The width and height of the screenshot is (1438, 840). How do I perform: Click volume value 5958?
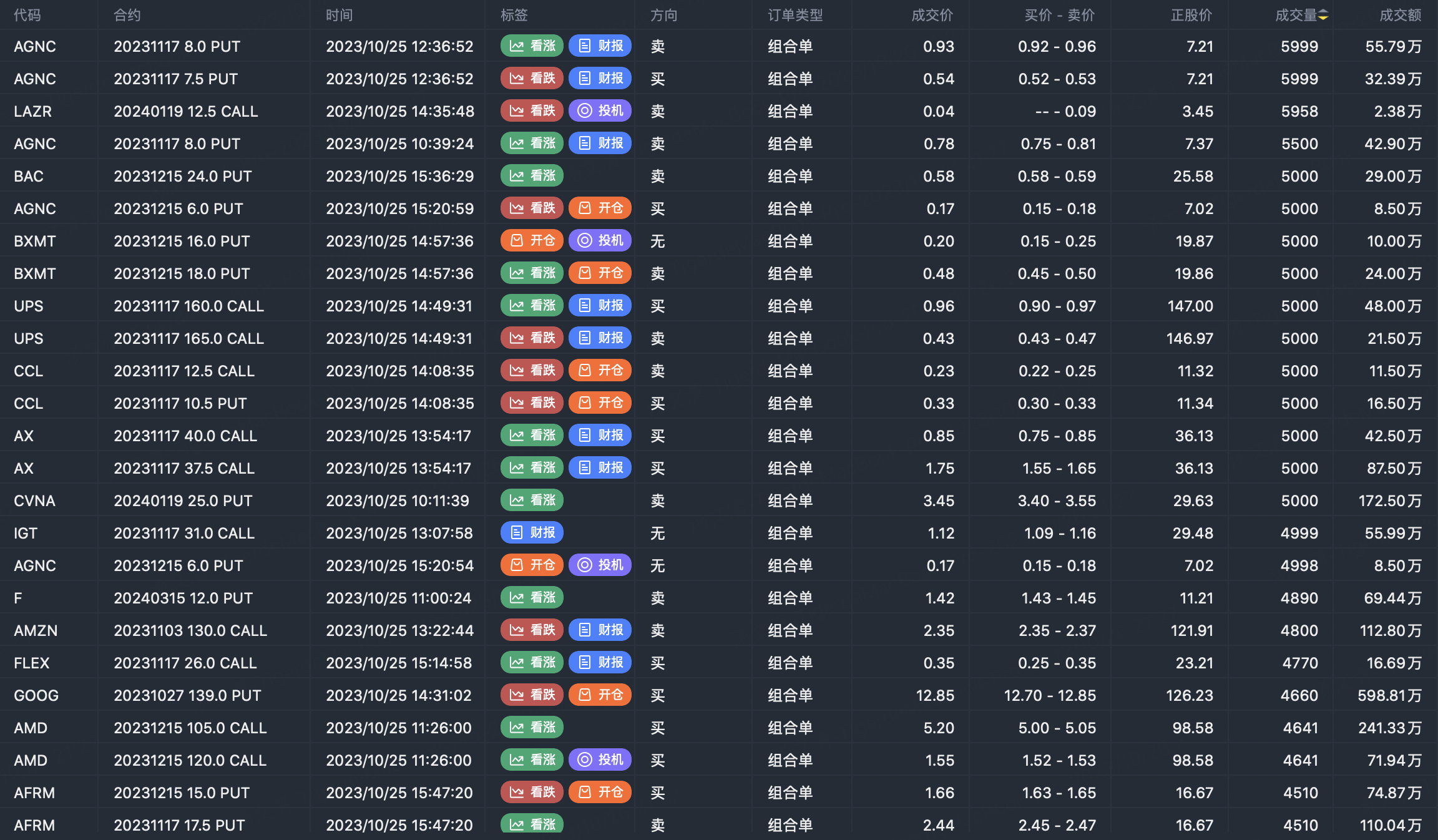pyautogui.click(x=1300, y=111)
